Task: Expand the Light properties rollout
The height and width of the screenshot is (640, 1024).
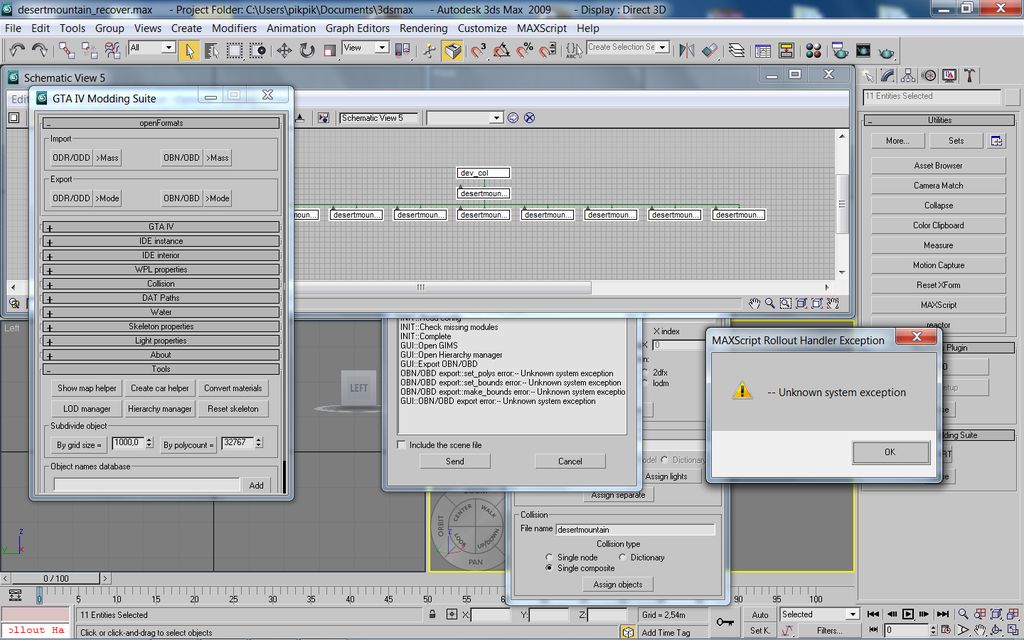Action: pyautogui.click(x=161, y=341)
